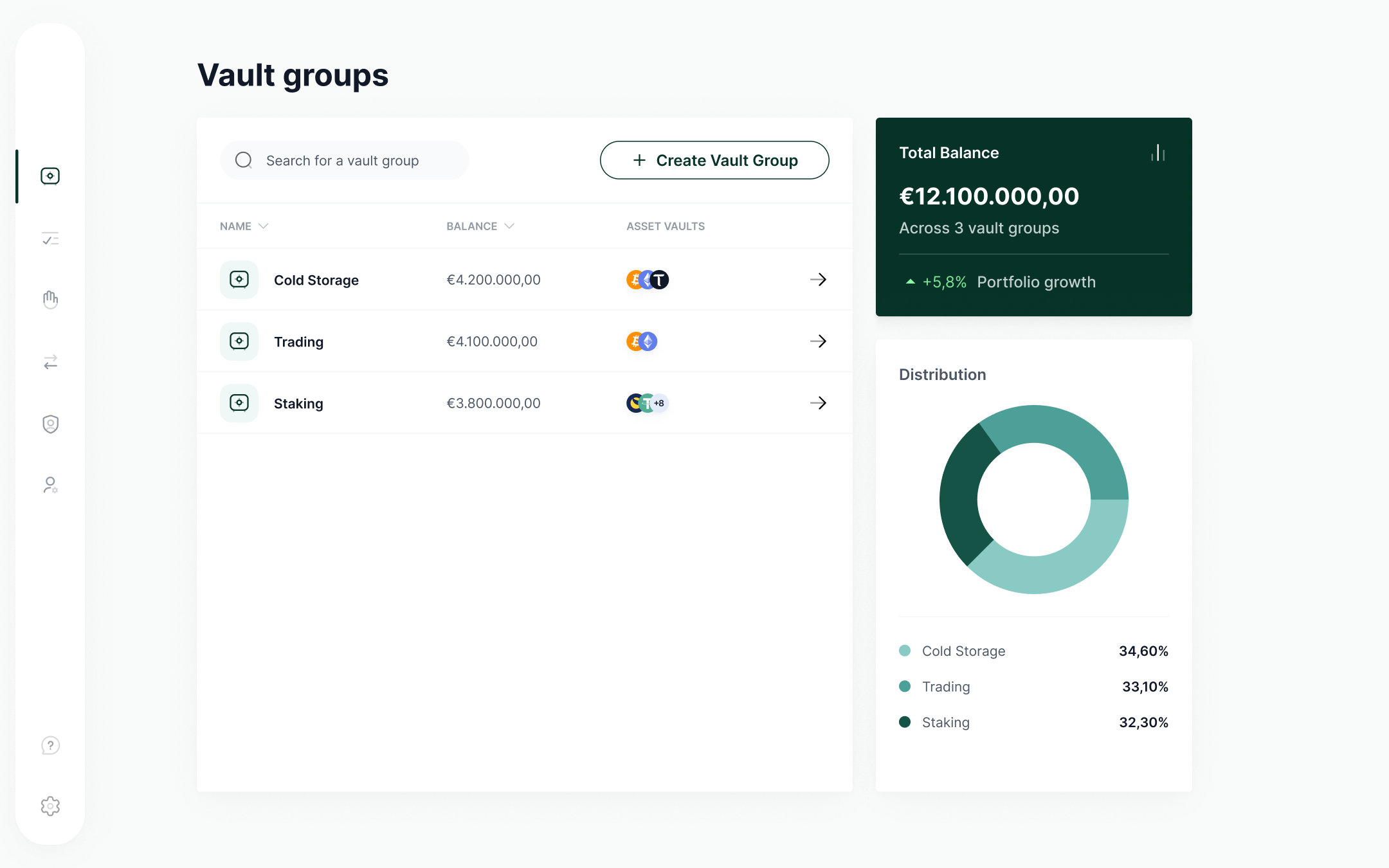Open the vault icon in the sidebar

click(50, 176)
